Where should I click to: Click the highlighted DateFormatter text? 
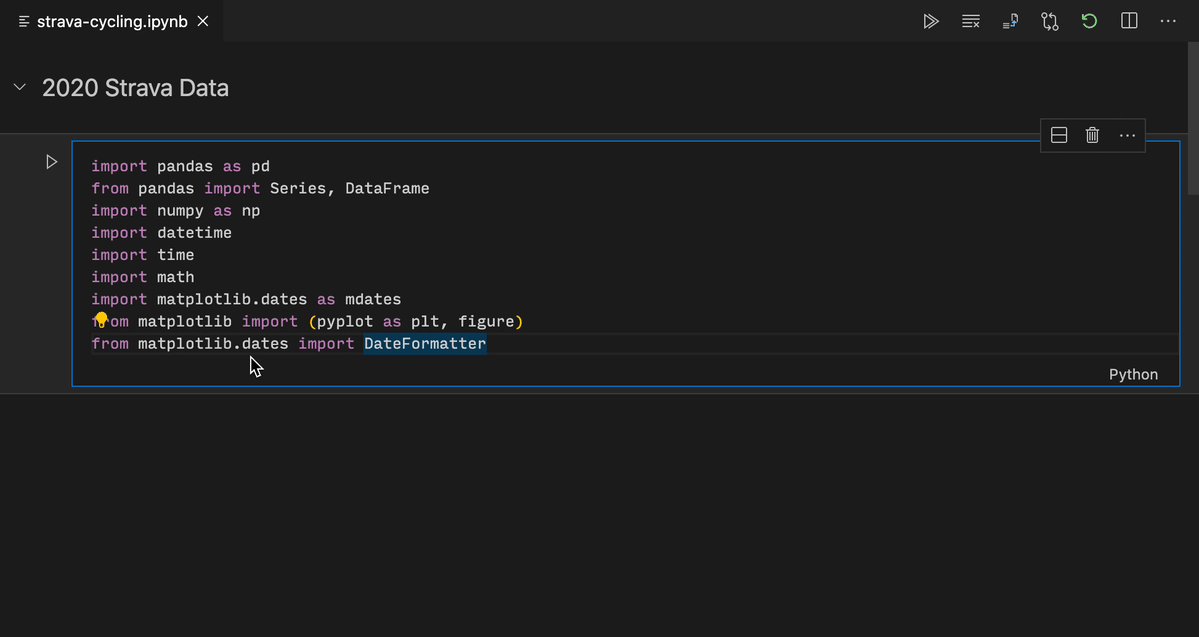pos(424,343)
